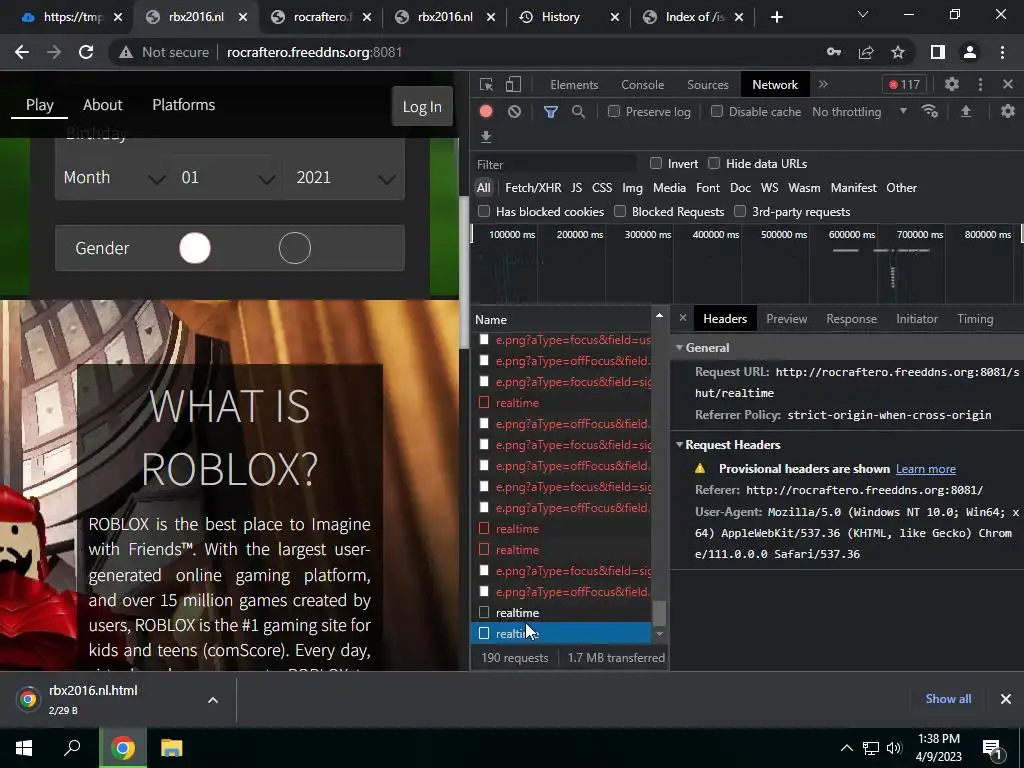Filter requests by Fetch/XHR
This screenshot has width=1024, height=768.
(533, 187)
